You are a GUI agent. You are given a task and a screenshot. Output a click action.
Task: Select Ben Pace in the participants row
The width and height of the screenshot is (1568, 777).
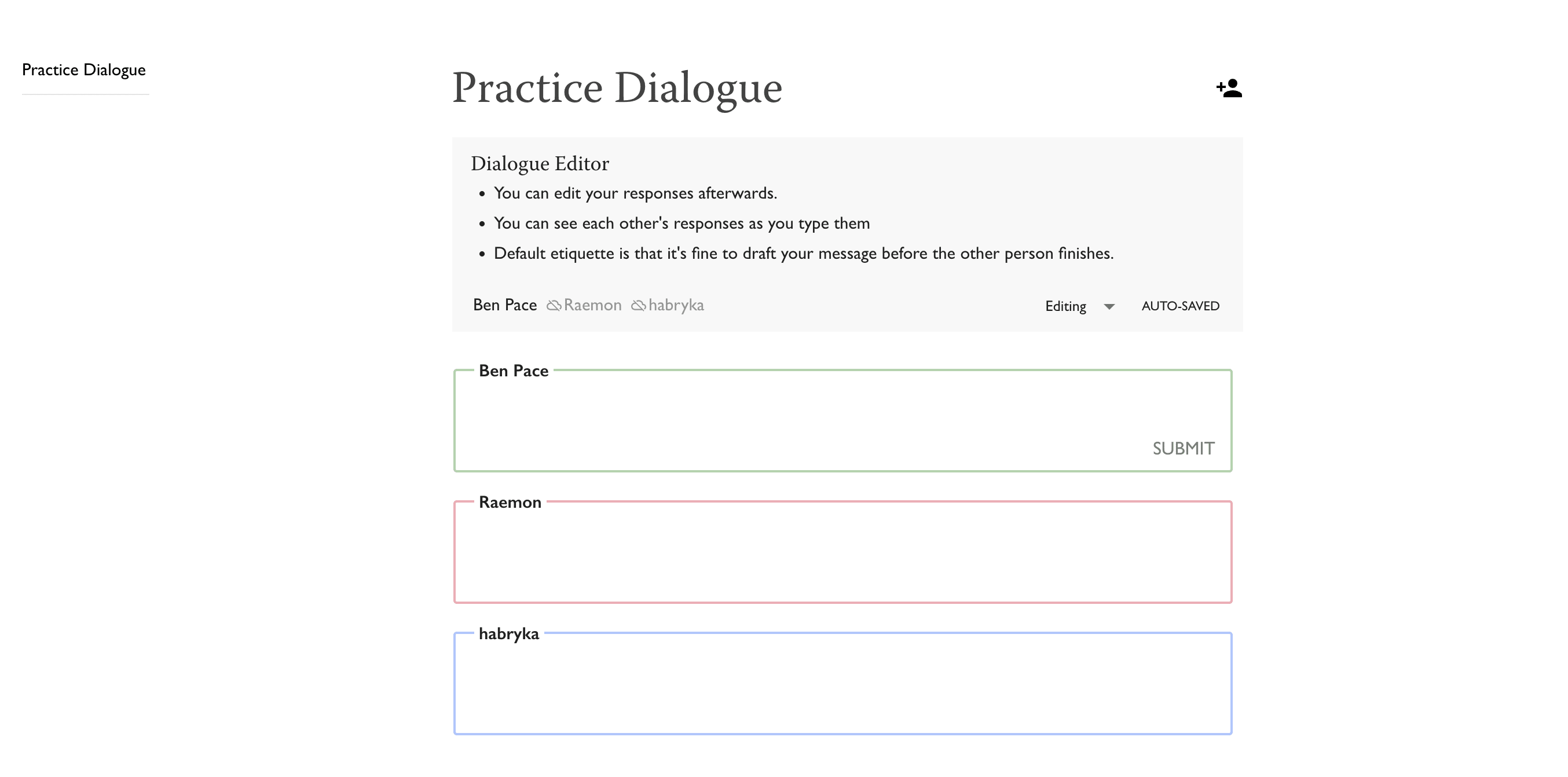click(504, 305)
